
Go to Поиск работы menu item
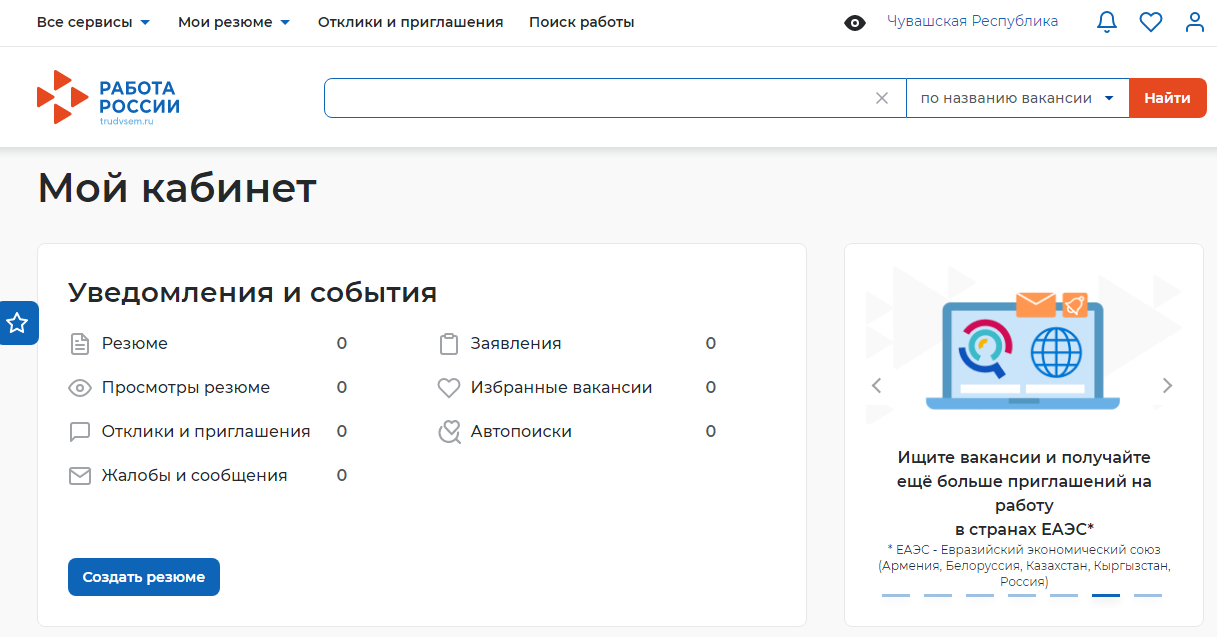pyautogui.click(x=581, y=22)
